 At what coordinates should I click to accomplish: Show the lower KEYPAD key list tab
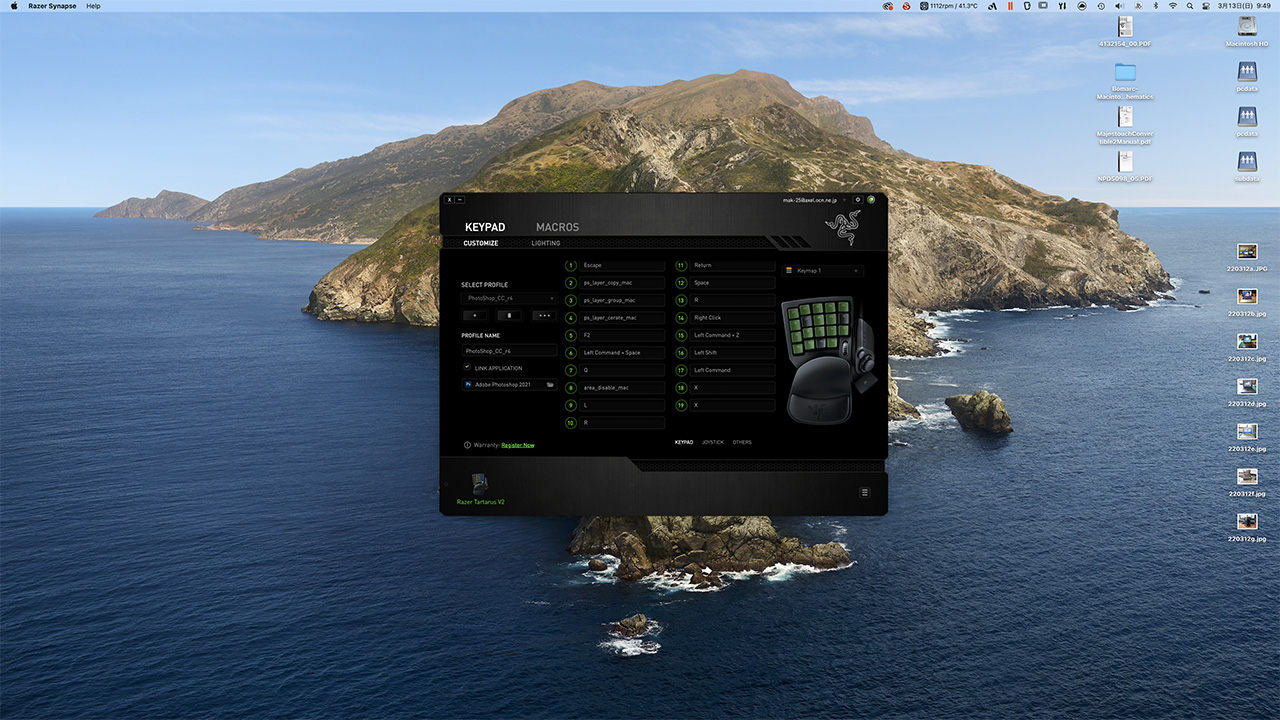coord(684,442)
